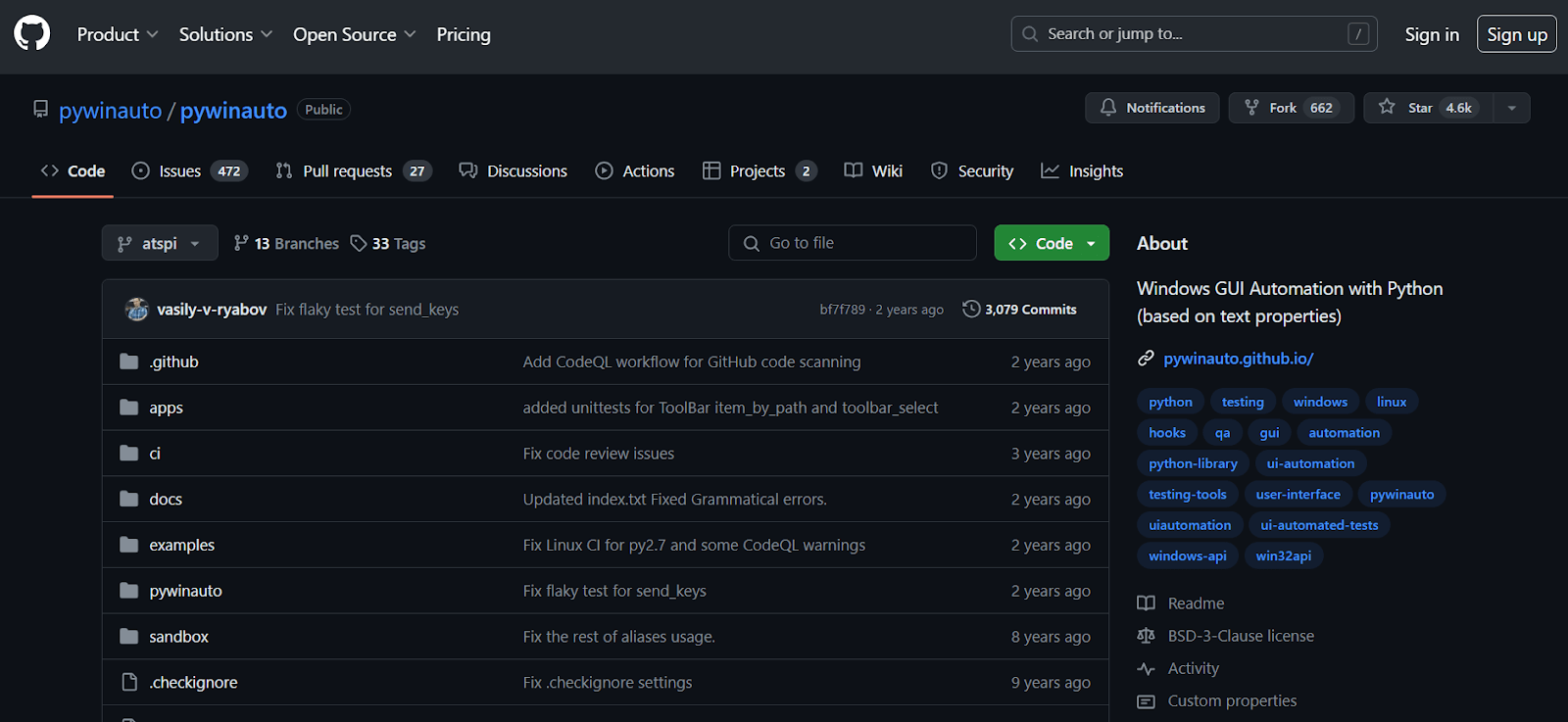Open the atspi branch selector dropdown
1568x722 pixels.
tap(160, 243)
